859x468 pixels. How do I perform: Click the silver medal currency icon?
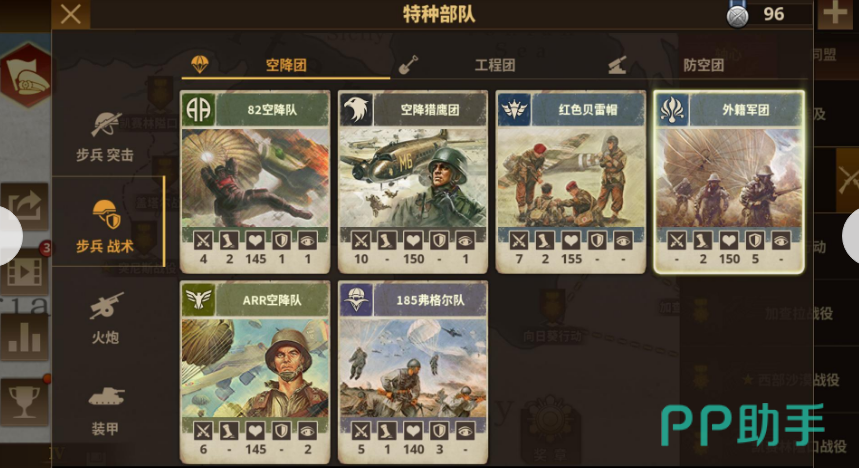(x=737, y=15)
